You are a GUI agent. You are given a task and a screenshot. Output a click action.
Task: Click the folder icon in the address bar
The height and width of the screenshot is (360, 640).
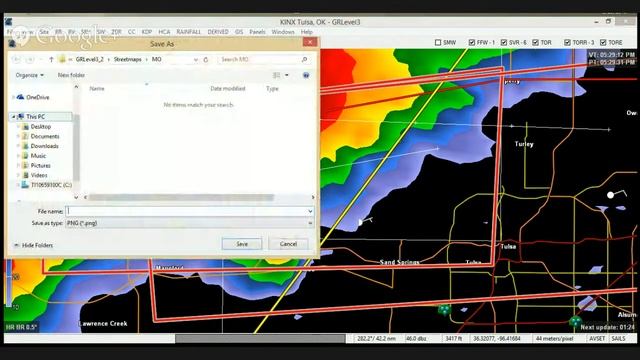(62, 60)
